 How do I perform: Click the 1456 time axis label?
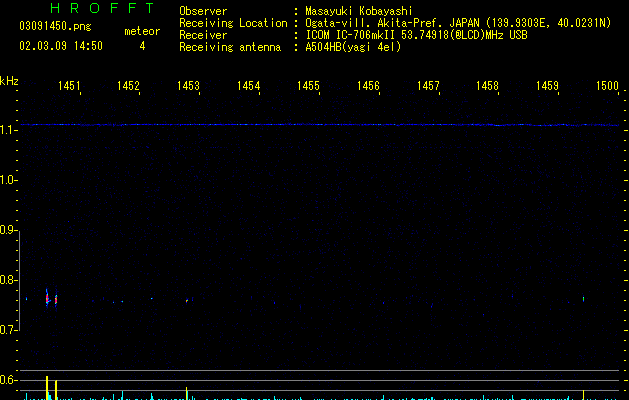[x=368, y=86]
